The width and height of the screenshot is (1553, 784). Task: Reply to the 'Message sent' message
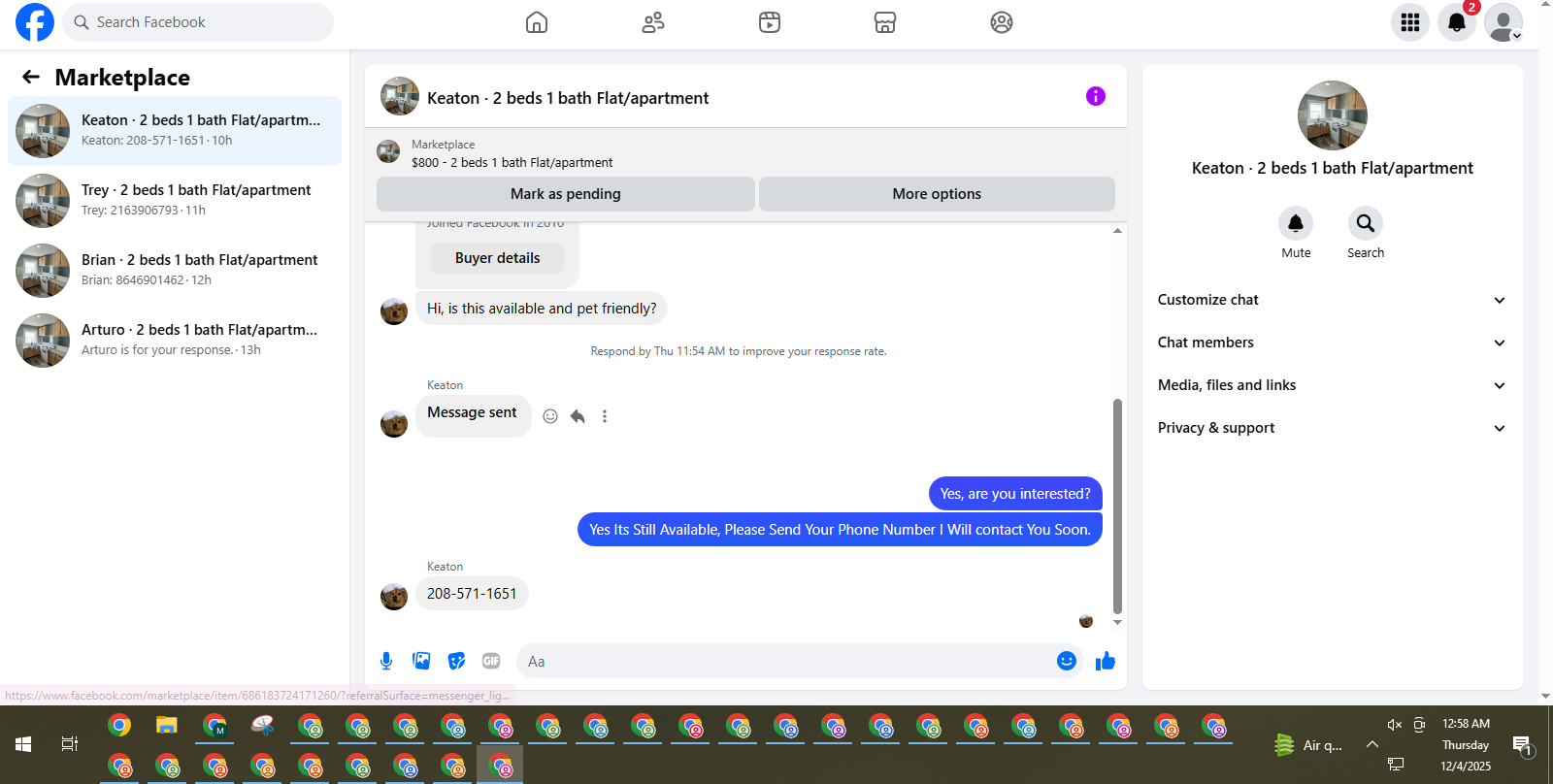pos(578,416)
